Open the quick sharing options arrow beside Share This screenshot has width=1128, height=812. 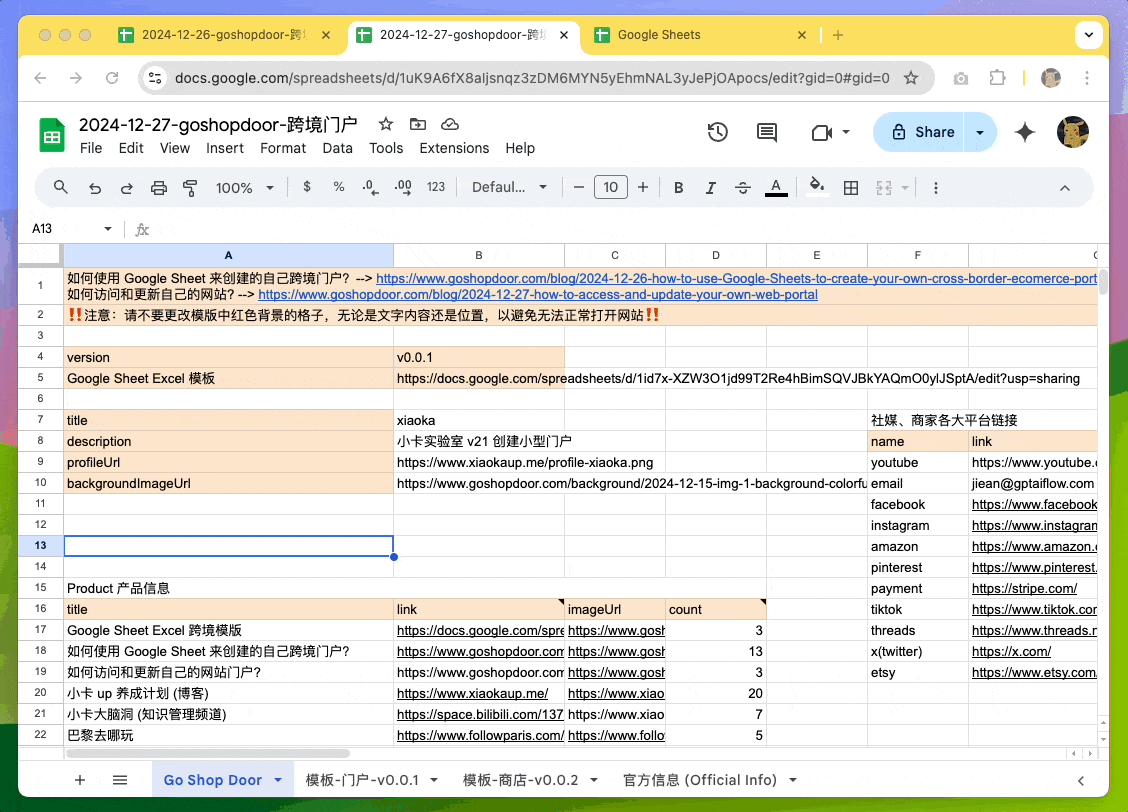tap(980, 132)
